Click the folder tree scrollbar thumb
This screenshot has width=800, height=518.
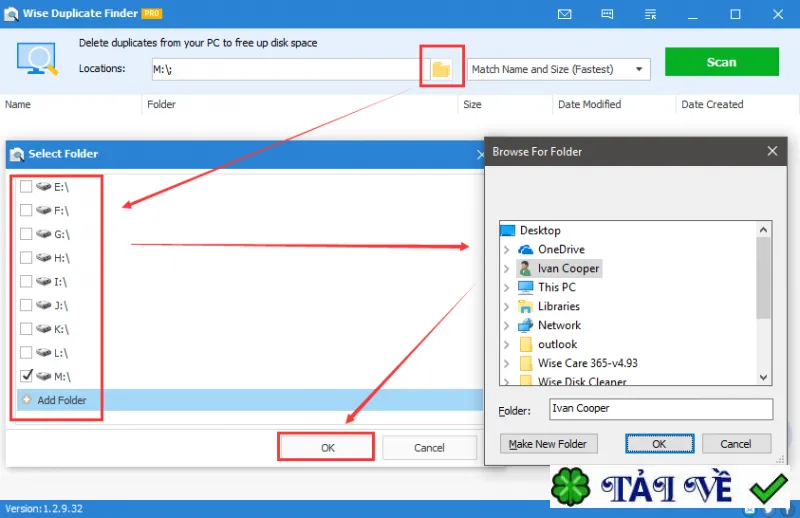tap(763, 277)
